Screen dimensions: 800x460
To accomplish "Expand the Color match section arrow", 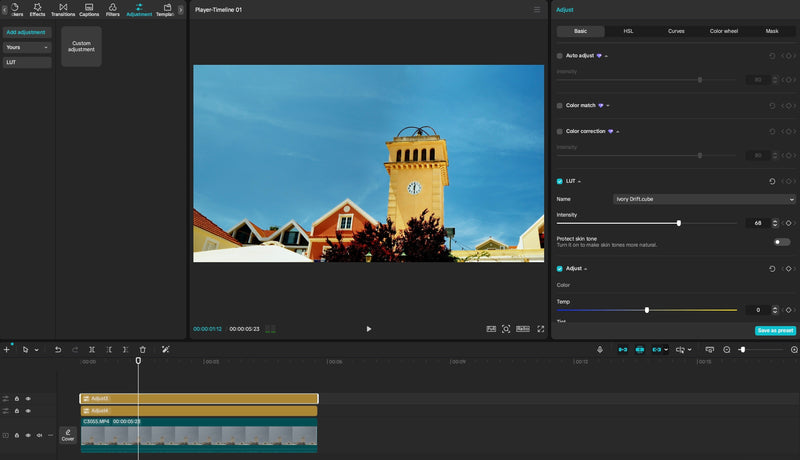I will pyautogui.click(x=608, y=106).
